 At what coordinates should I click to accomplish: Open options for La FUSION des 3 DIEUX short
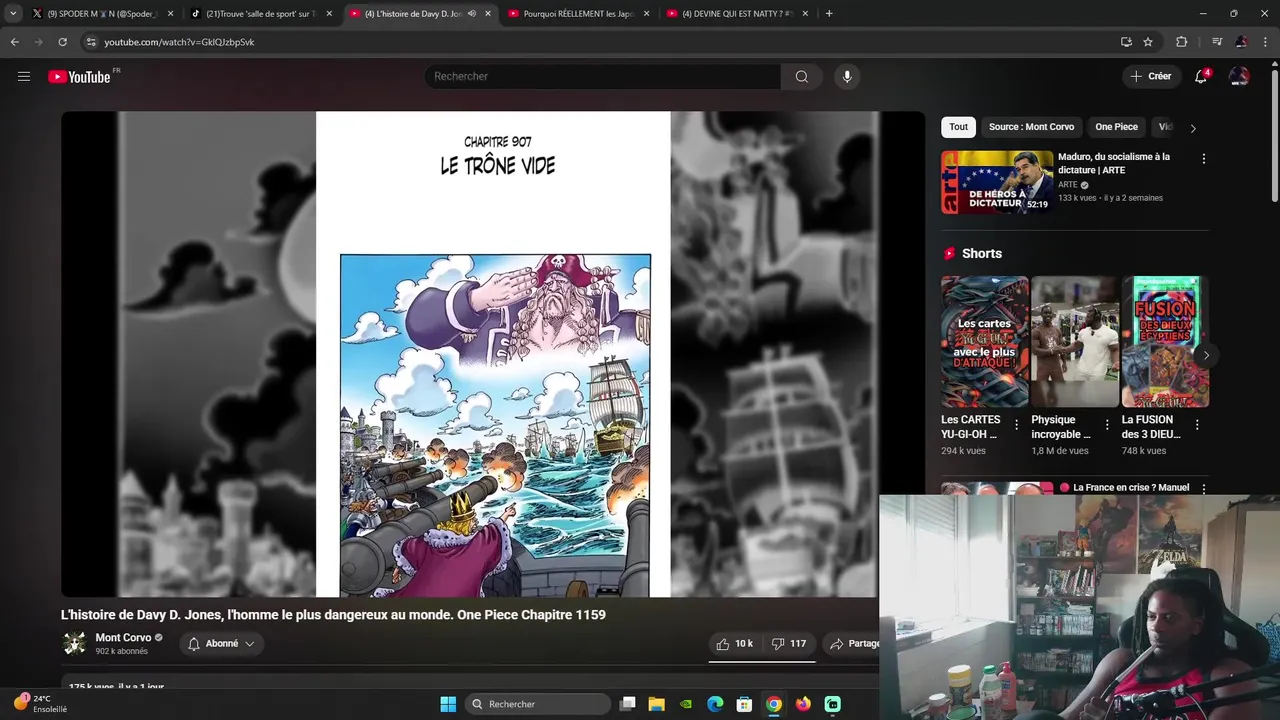coord(1197,425)
